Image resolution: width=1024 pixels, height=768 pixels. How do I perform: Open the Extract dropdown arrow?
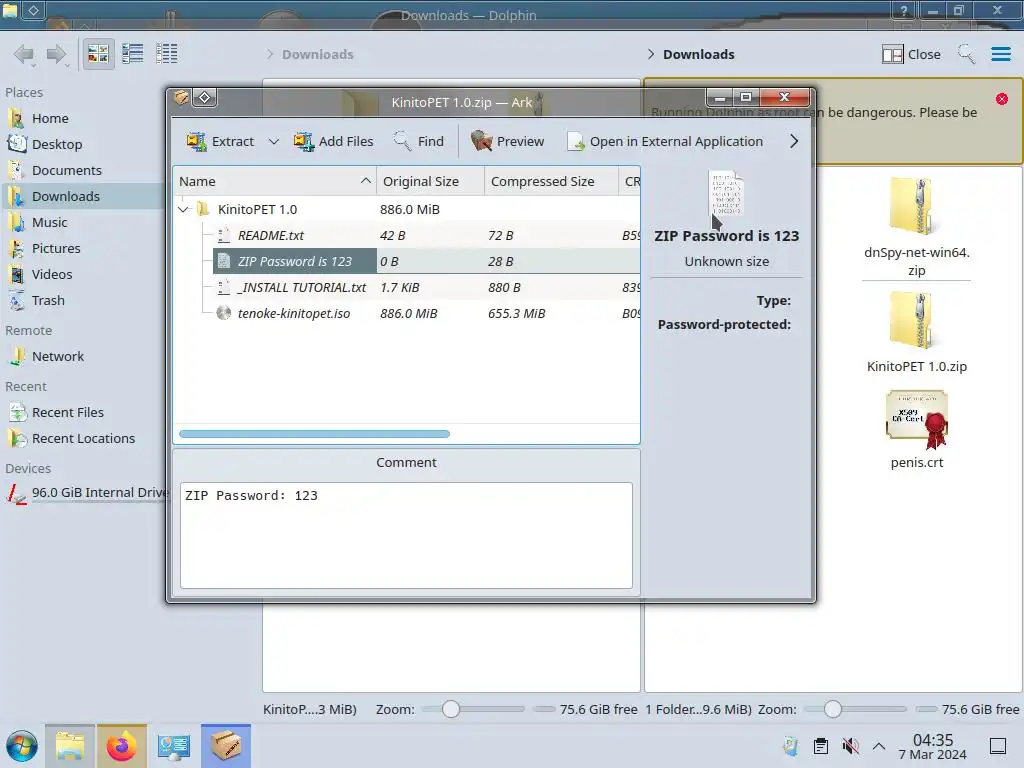[274, 141]
